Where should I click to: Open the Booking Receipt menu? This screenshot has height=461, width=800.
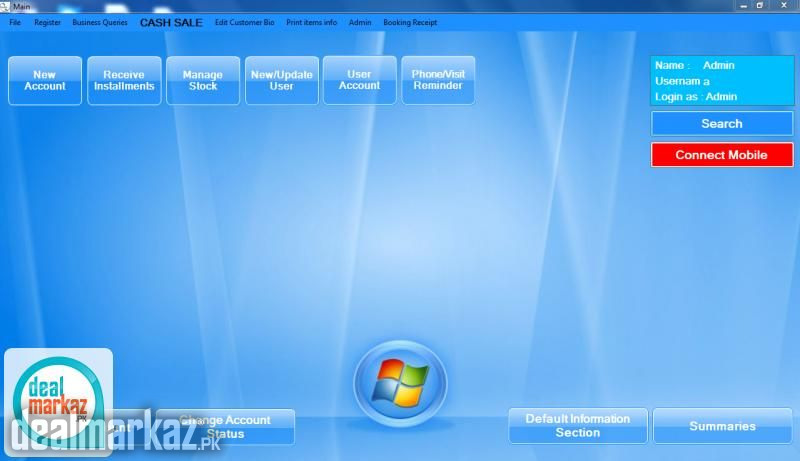click(410, 22)
